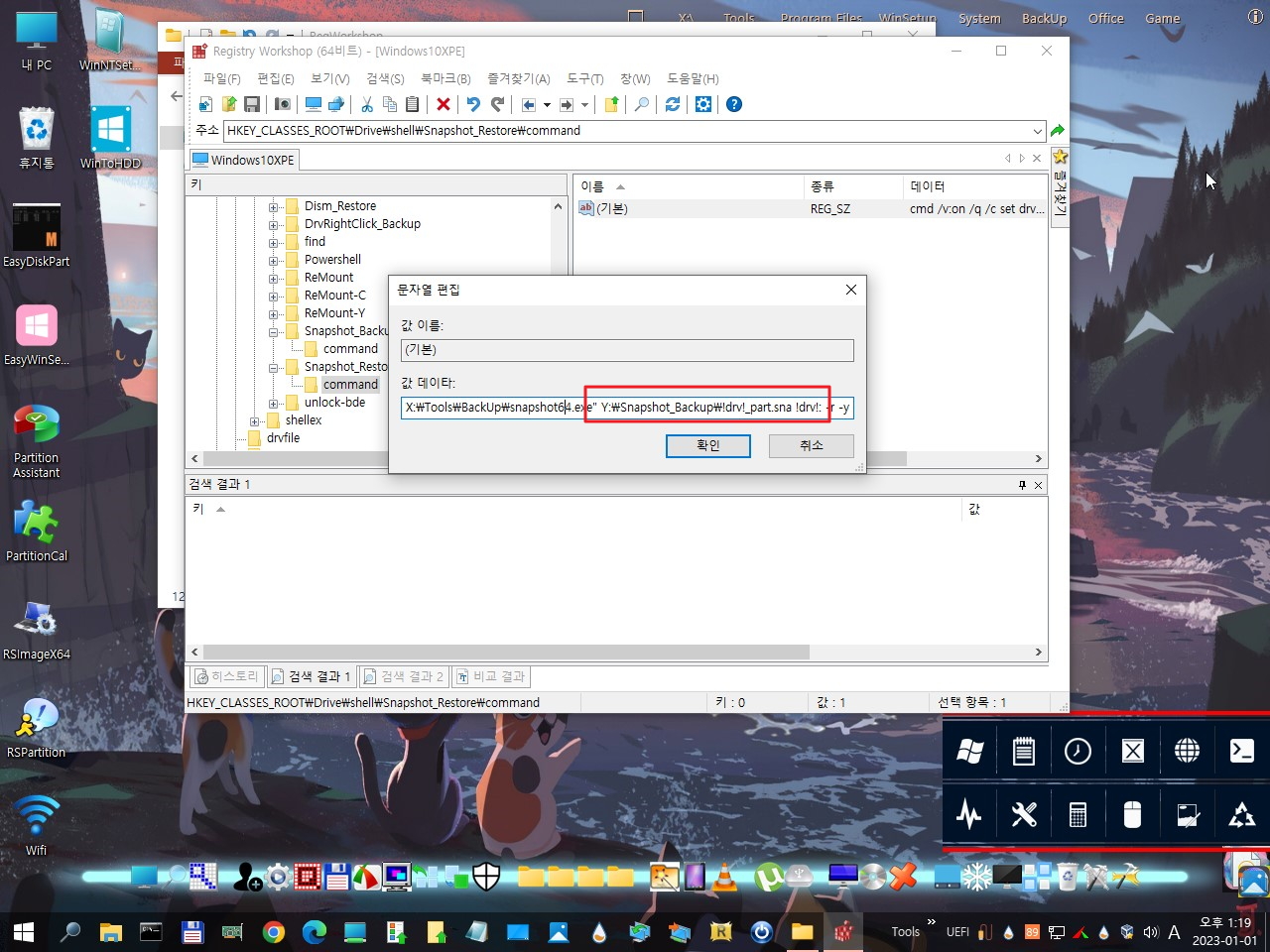The image size is (1270, 952).
Task: Open the address bar dropdown arrow
Action: pos(1038,131)
